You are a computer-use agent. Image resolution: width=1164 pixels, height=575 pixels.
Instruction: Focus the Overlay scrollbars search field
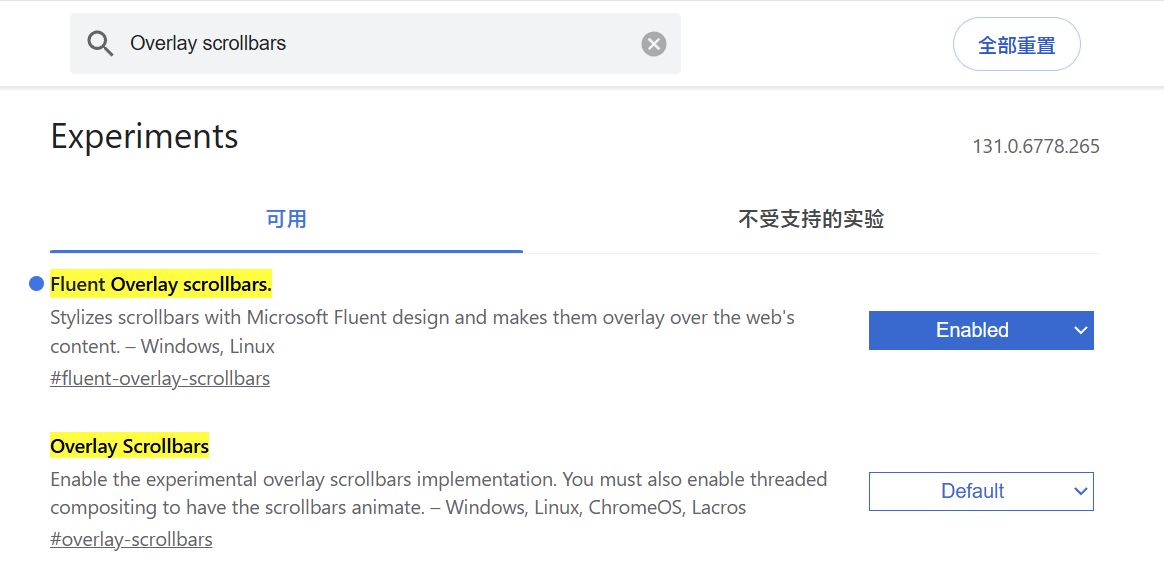pyautogui.click(x=380, y=43)
